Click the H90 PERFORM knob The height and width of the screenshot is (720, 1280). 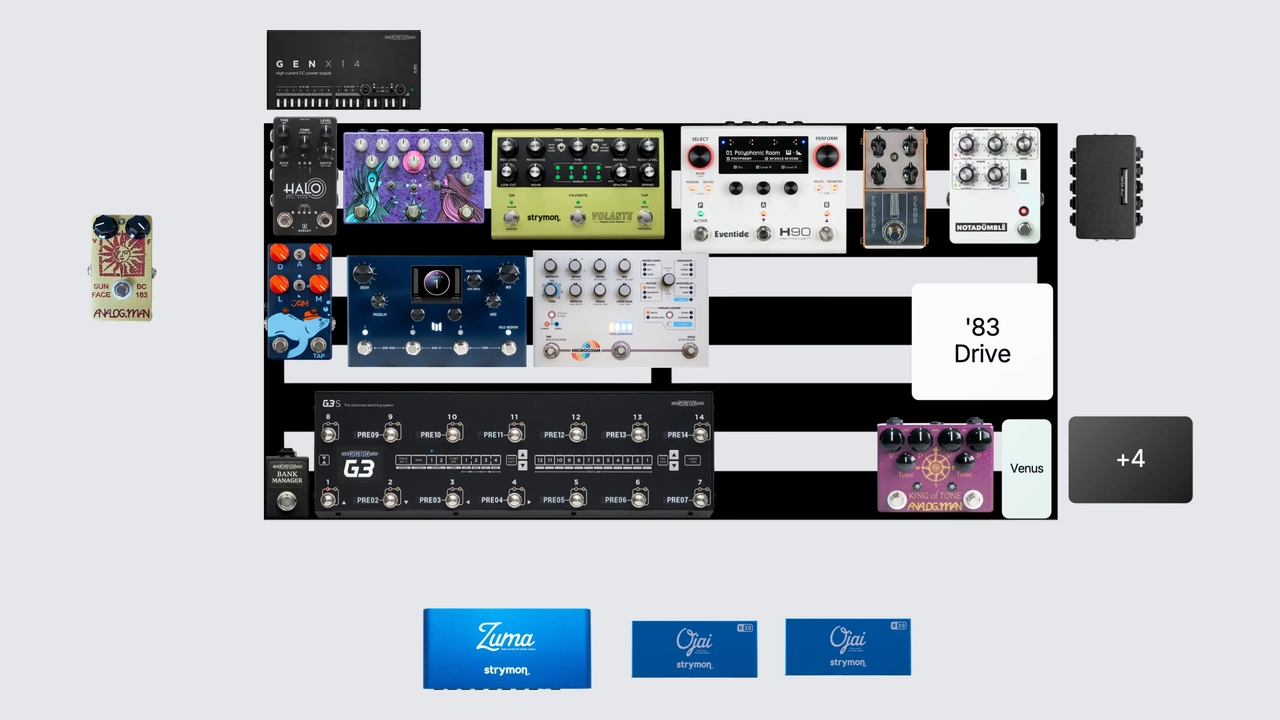[x=826, y=156]
